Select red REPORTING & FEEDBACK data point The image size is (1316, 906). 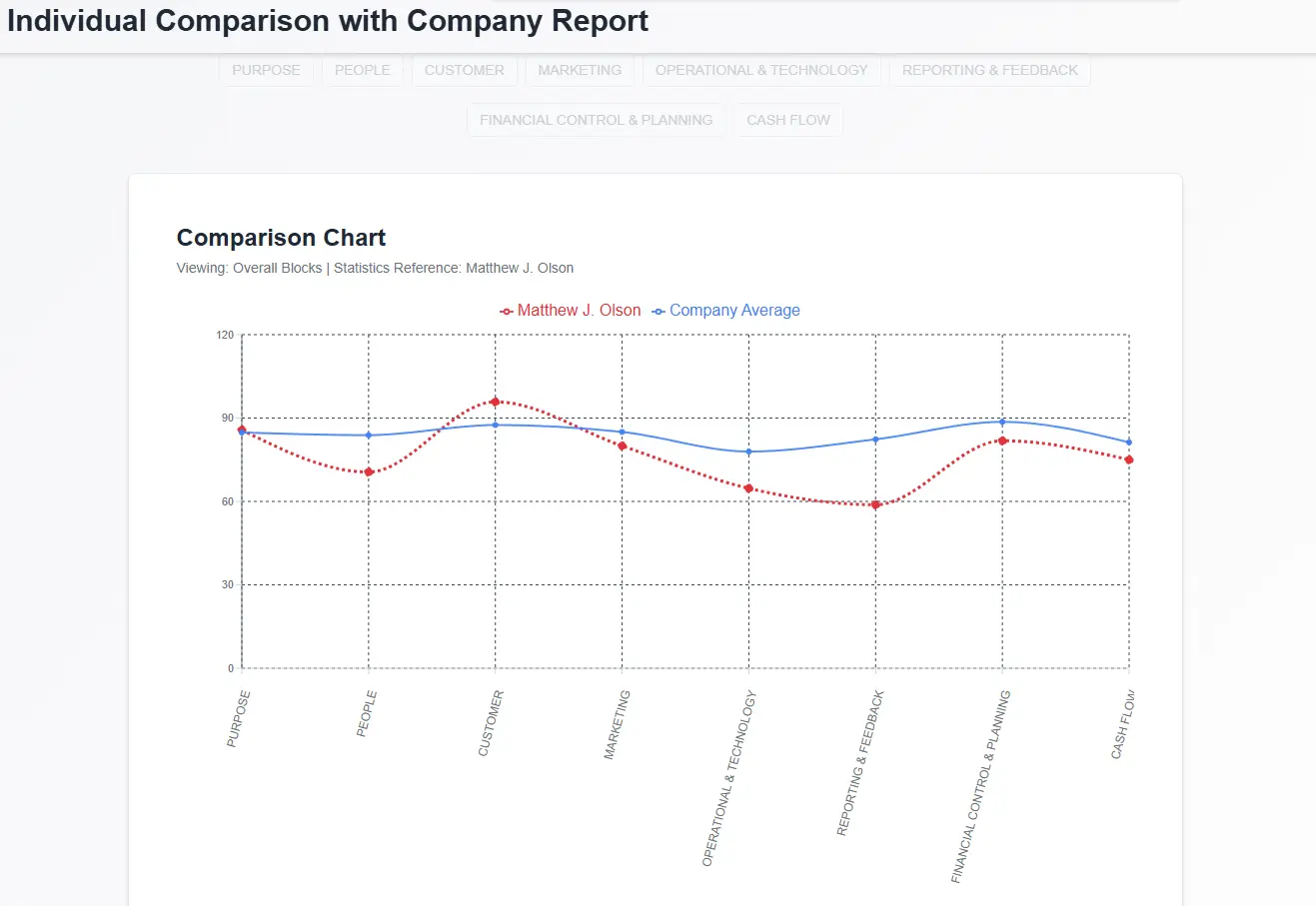coord(875,504)
